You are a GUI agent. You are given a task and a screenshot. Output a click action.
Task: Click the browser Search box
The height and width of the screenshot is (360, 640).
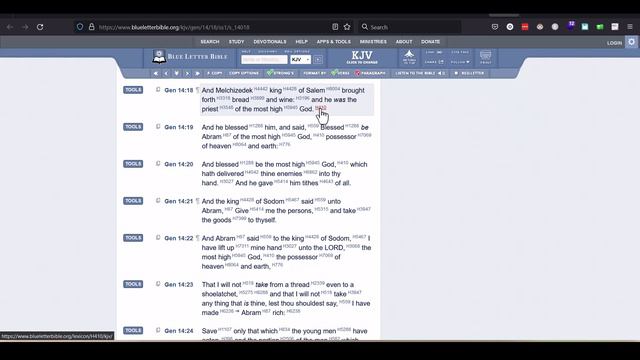point(409,27)
